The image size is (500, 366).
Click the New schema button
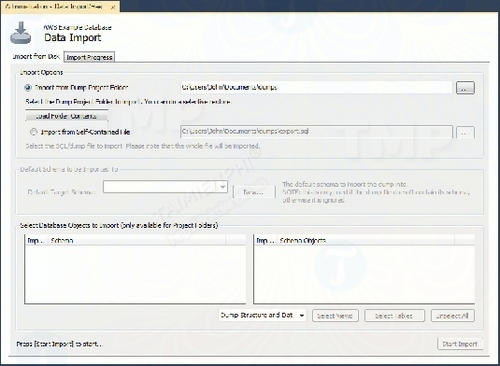(x=254, y=192)
